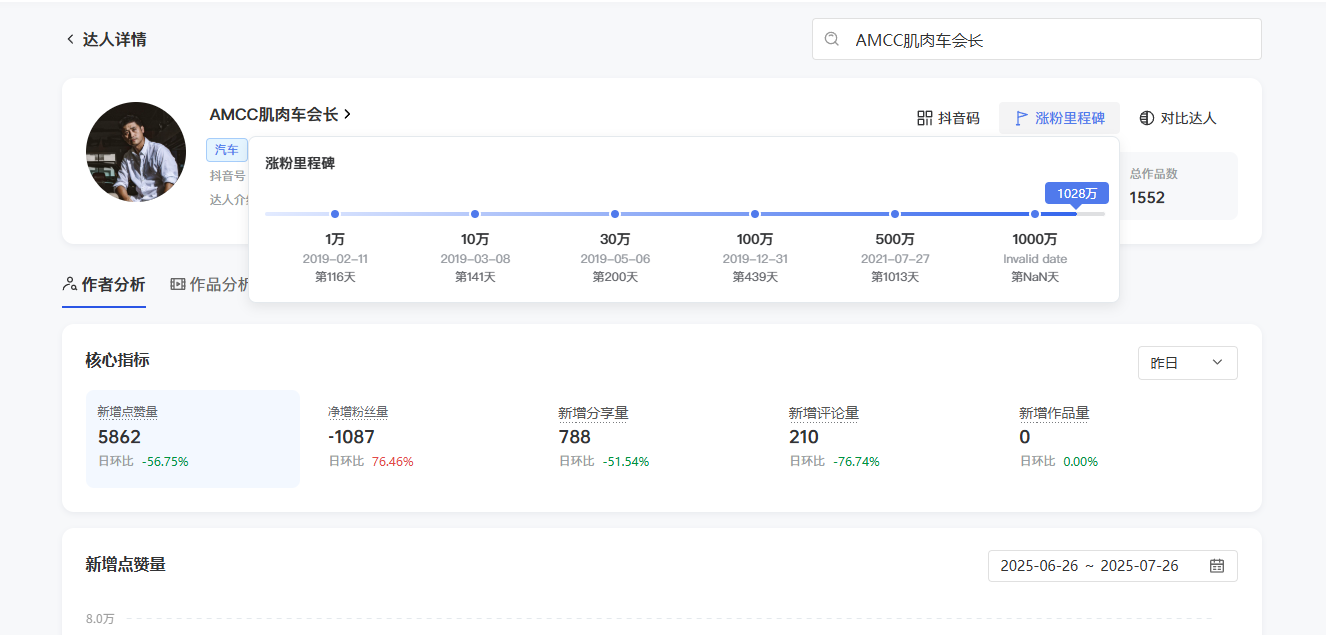This screenshot has height=635, width=1326.
Task: Click the 作品分析 video icon
Action: [x=178, y=284]
